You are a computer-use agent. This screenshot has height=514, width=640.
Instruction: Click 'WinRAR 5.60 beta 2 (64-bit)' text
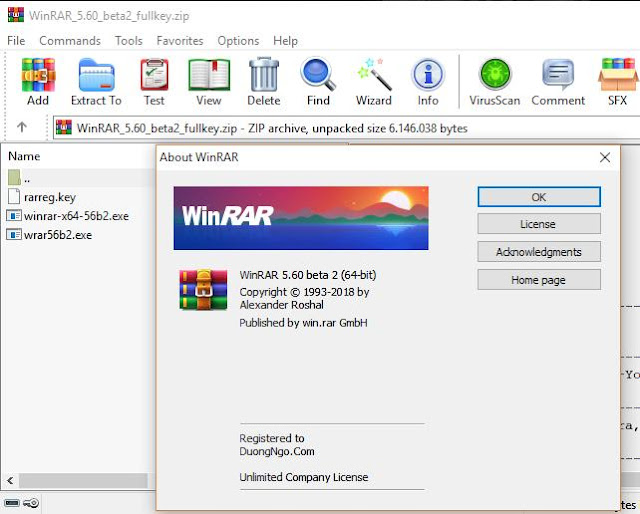point(308,275)
